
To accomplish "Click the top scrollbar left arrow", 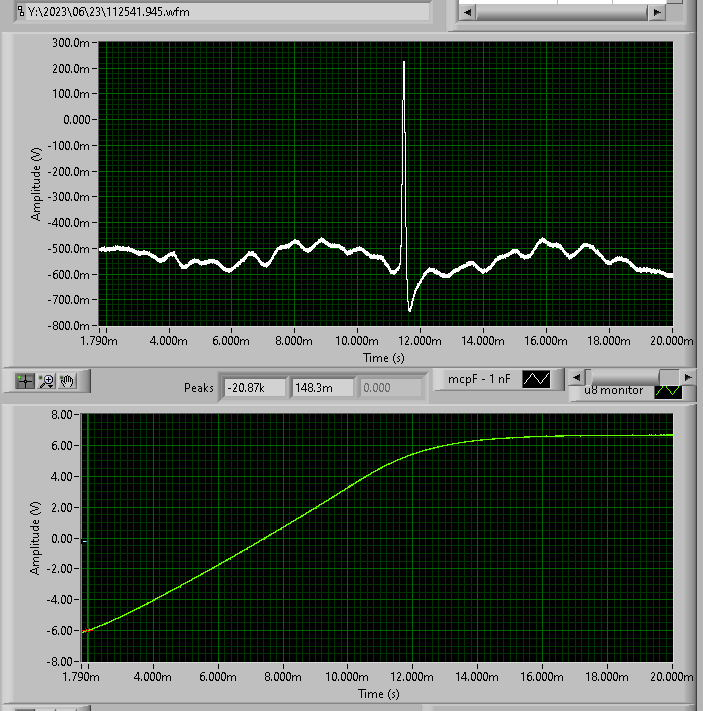I will click(x=468, y=12).
